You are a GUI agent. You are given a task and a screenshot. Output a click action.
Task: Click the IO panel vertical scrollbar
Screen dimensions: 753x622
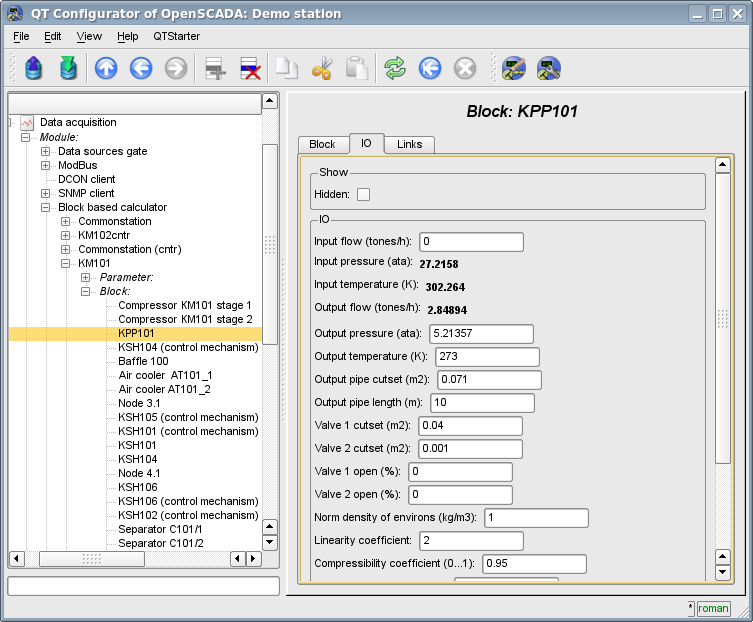pos(723,320)
